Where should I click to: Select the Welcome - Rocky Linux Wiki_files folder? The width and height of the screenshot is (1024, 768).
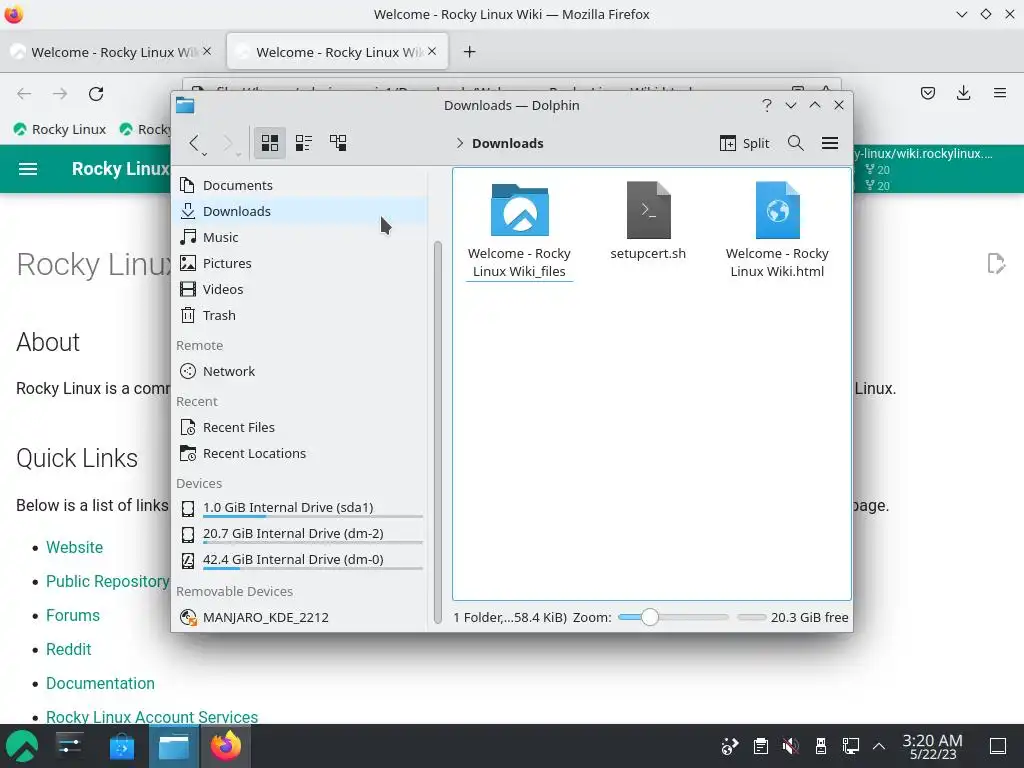(x=519, y=231)
